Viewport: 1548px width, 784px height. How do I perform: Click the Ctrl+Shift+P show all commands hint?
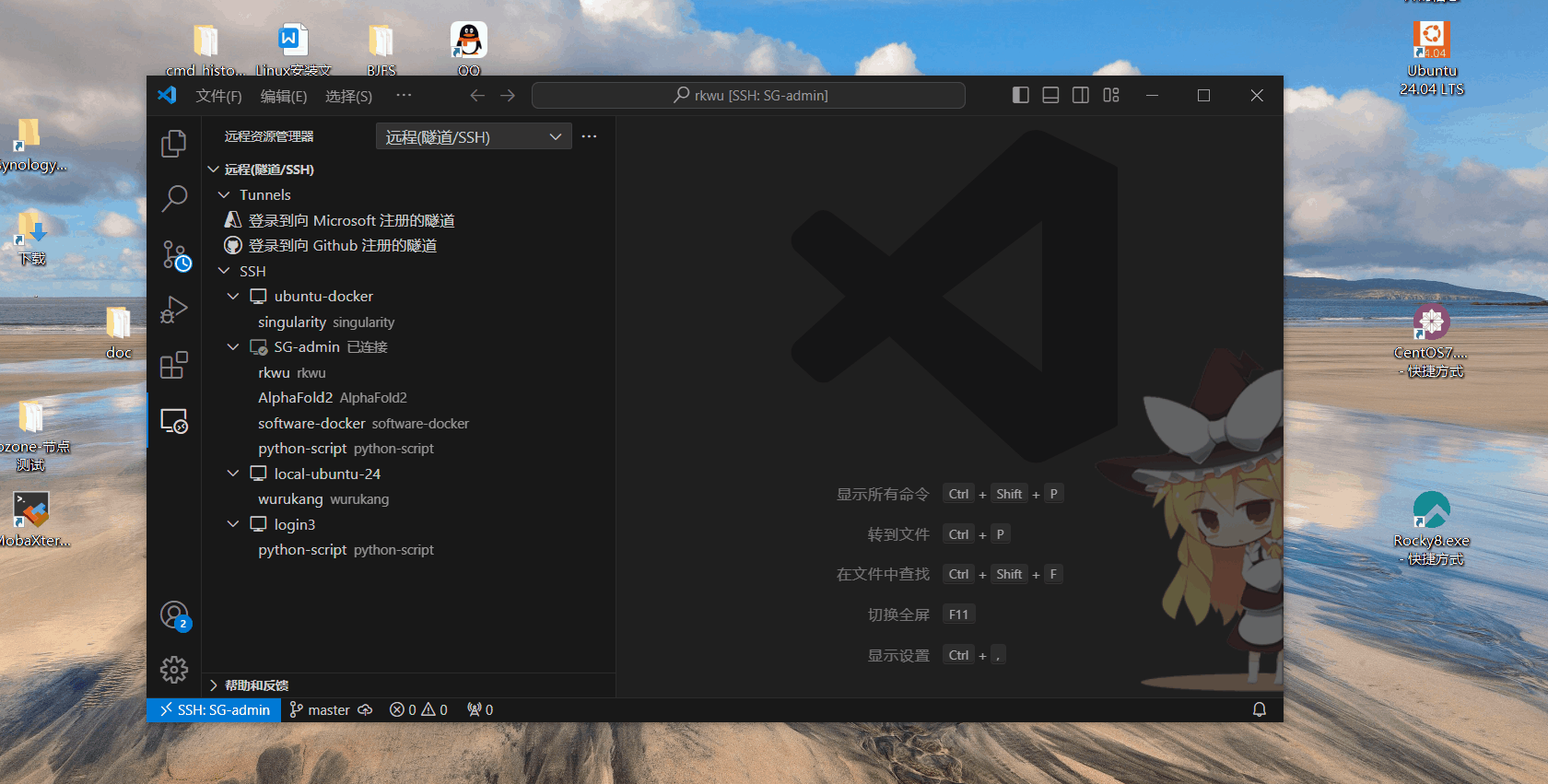pos(949,494)
